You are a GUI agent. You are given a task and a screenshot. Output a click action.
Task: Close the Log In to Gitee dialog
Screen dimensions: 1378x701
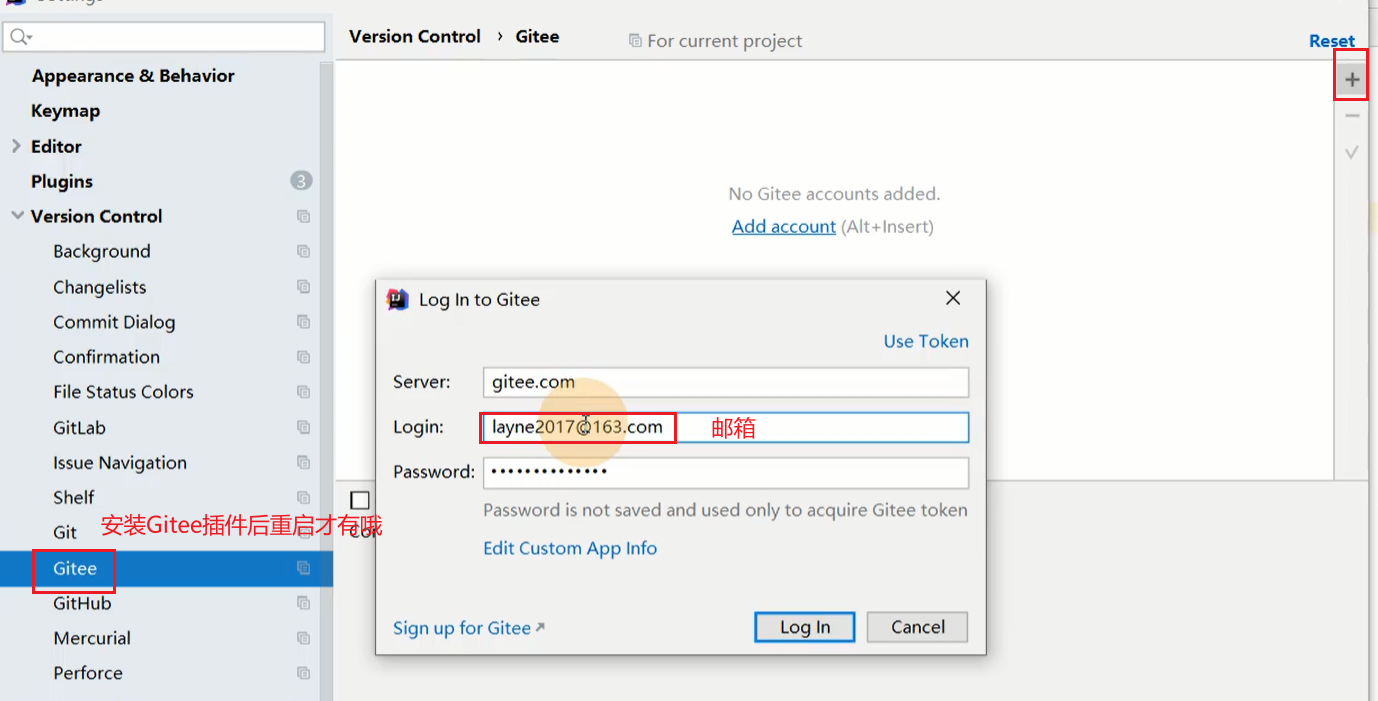pyautogui.click(x=953, y=298)
